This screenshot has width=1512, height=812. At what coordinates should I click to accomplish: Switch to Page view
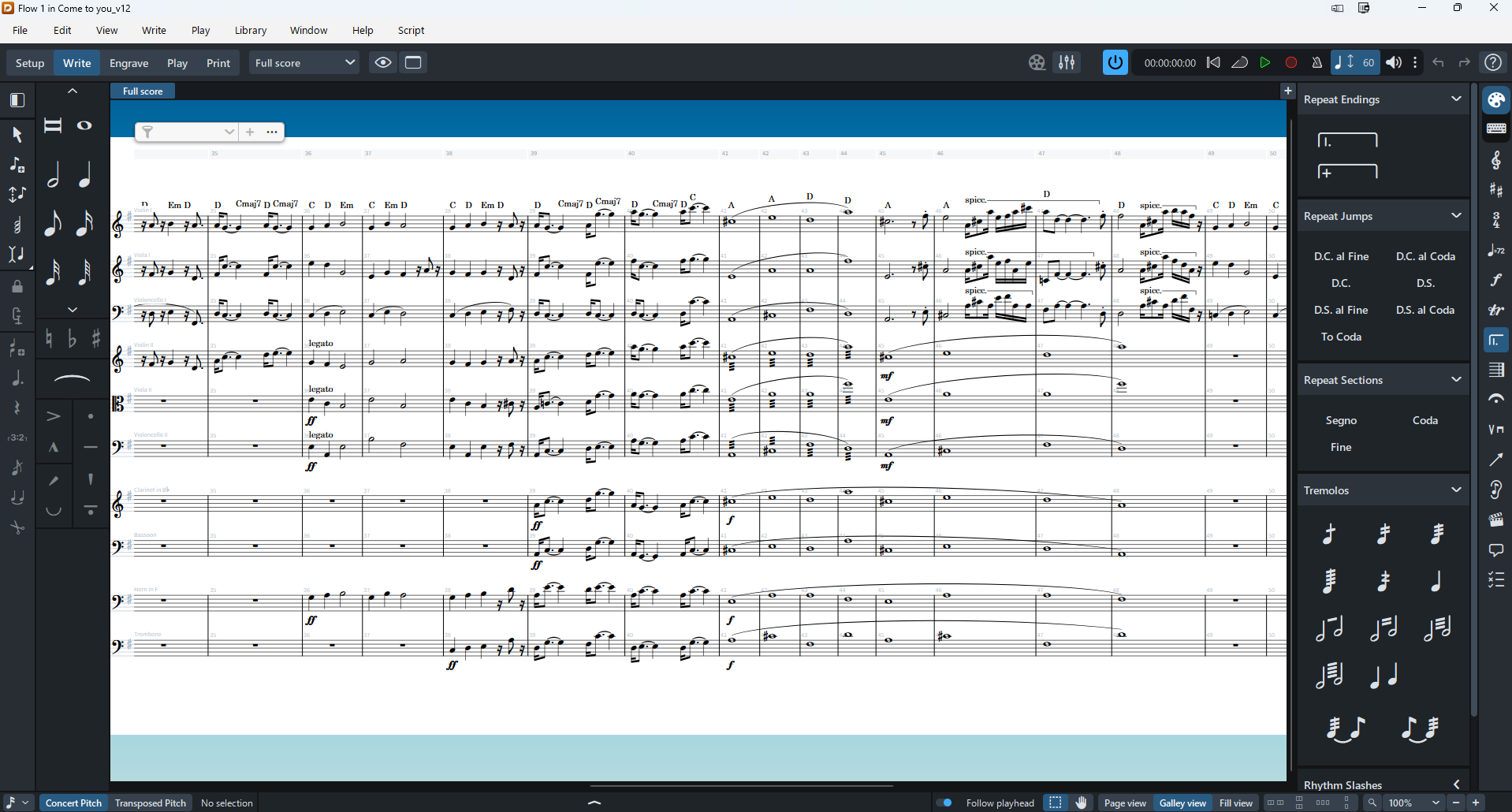point(1124,803)
